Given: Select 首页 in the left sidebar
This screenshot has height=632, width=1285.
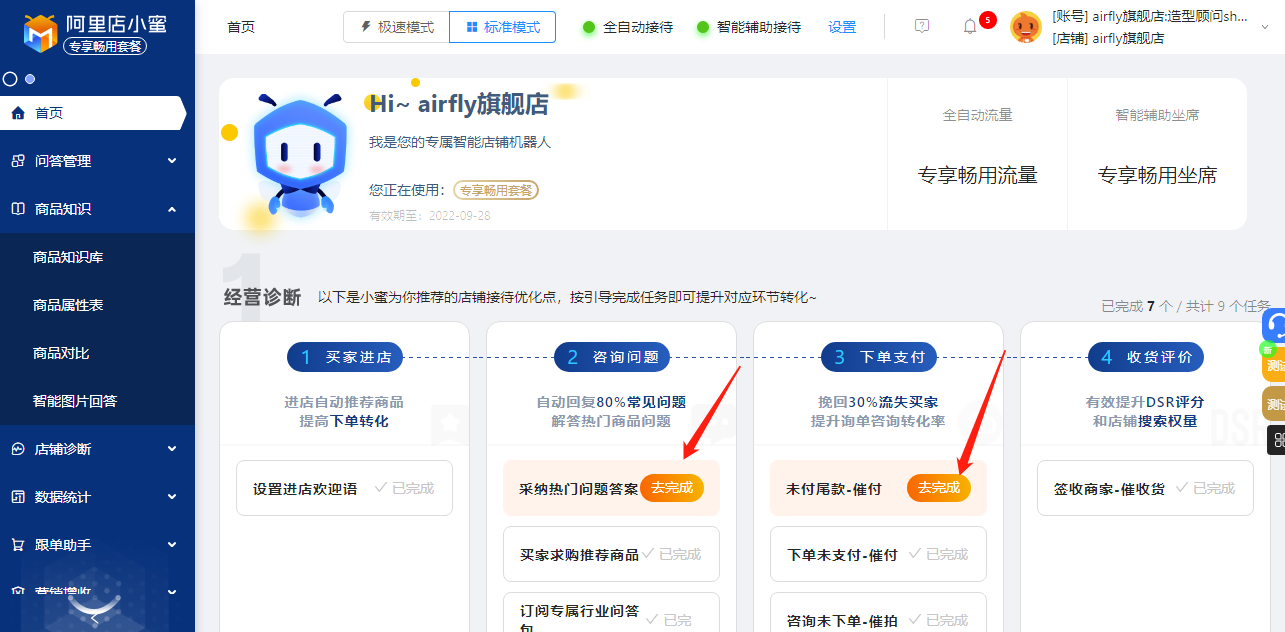Looking at the screenshot, I should click(x=93, y=113).
